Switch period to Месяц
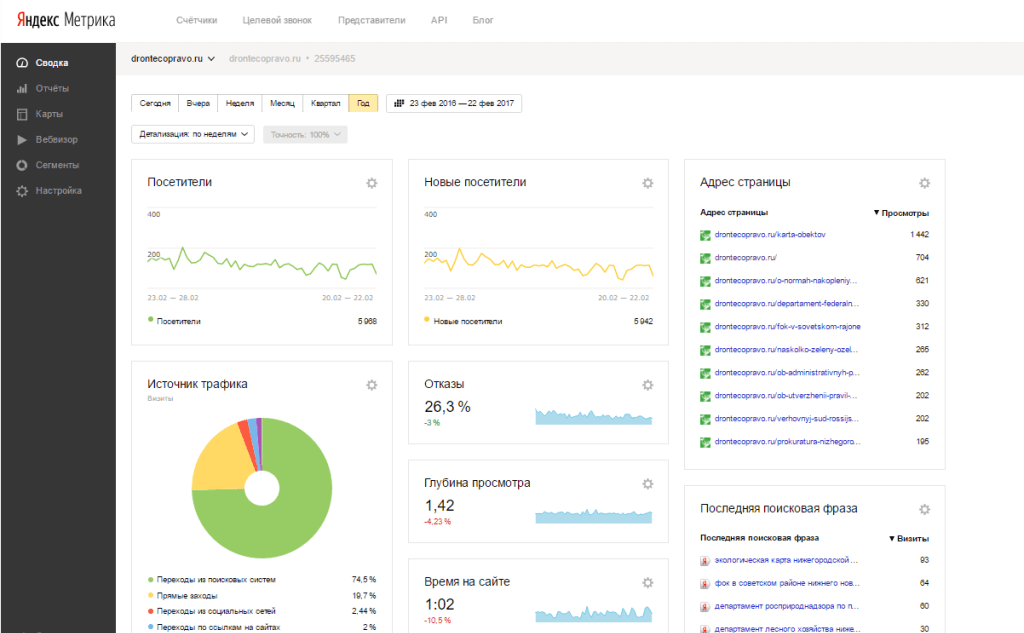The width and height of the screenshot is (1024, 633). tap(281, 104)
